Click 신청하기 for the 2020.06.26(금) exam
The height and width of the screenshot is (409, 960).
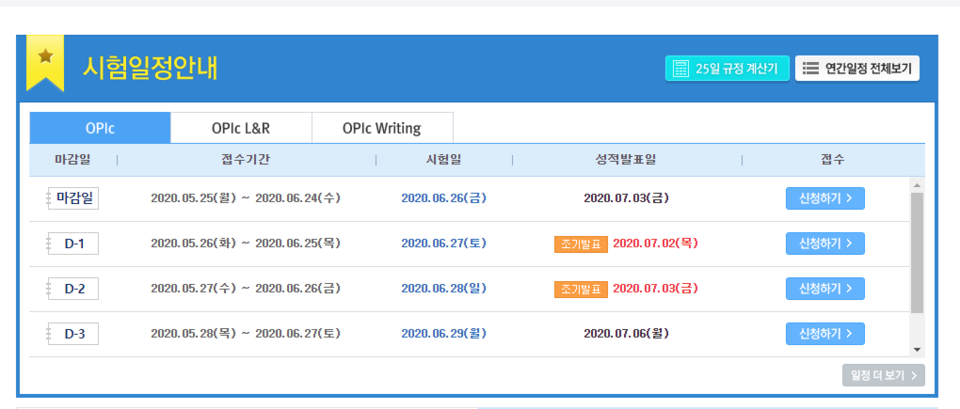[825, 198]
